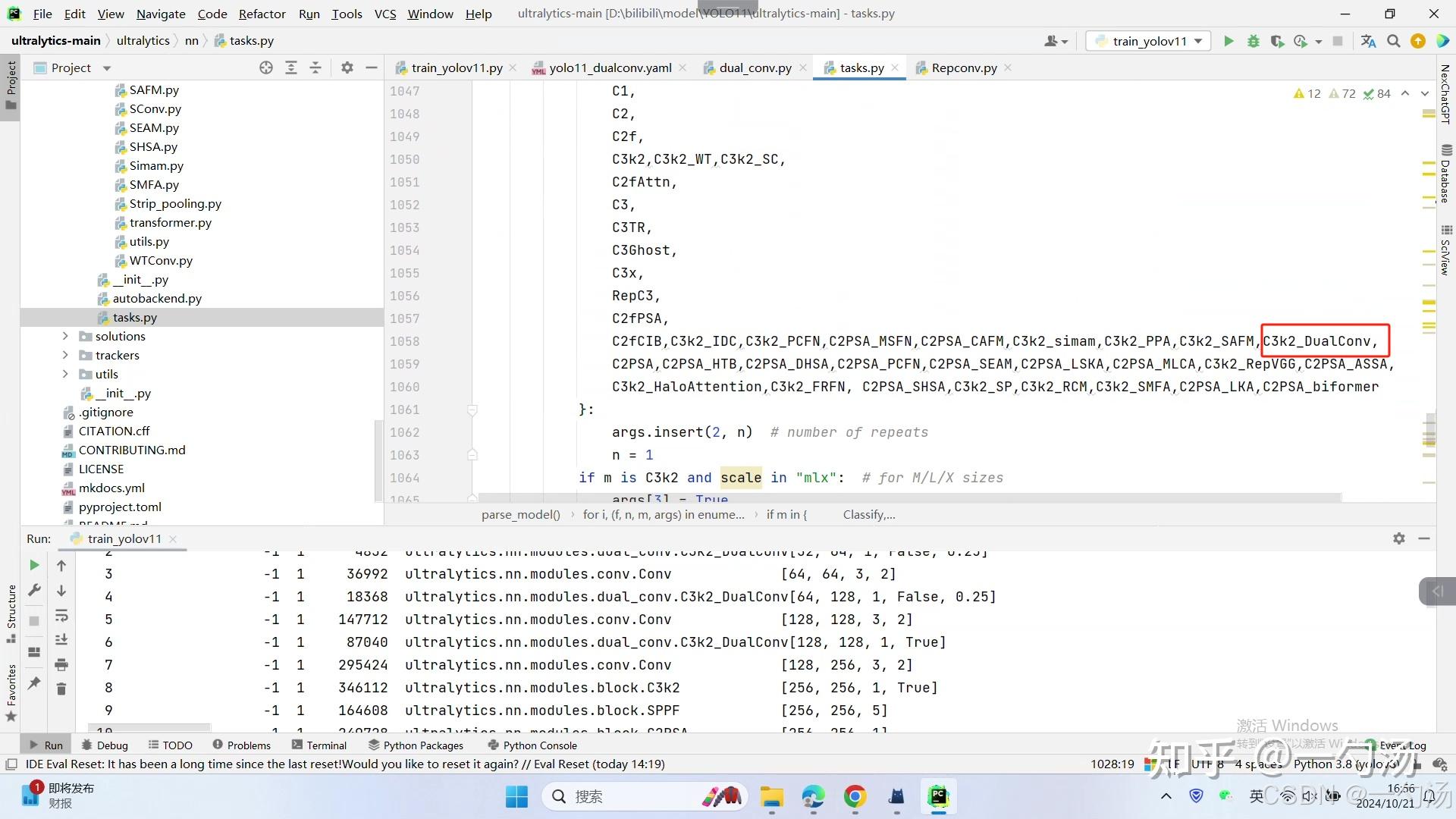
Task: Toggle soft-wrap in Run console
Action: (x=61, y=615)
